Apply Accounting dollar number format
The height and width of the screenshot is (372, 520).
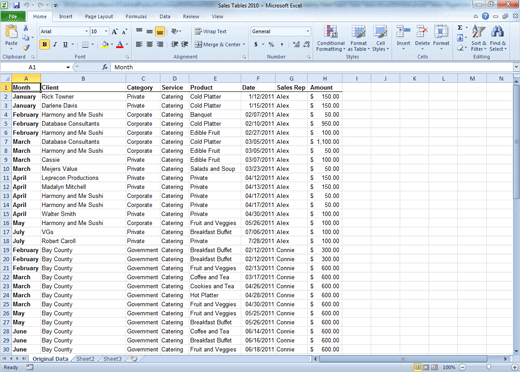pyautogui.click(x=256, y=44)
